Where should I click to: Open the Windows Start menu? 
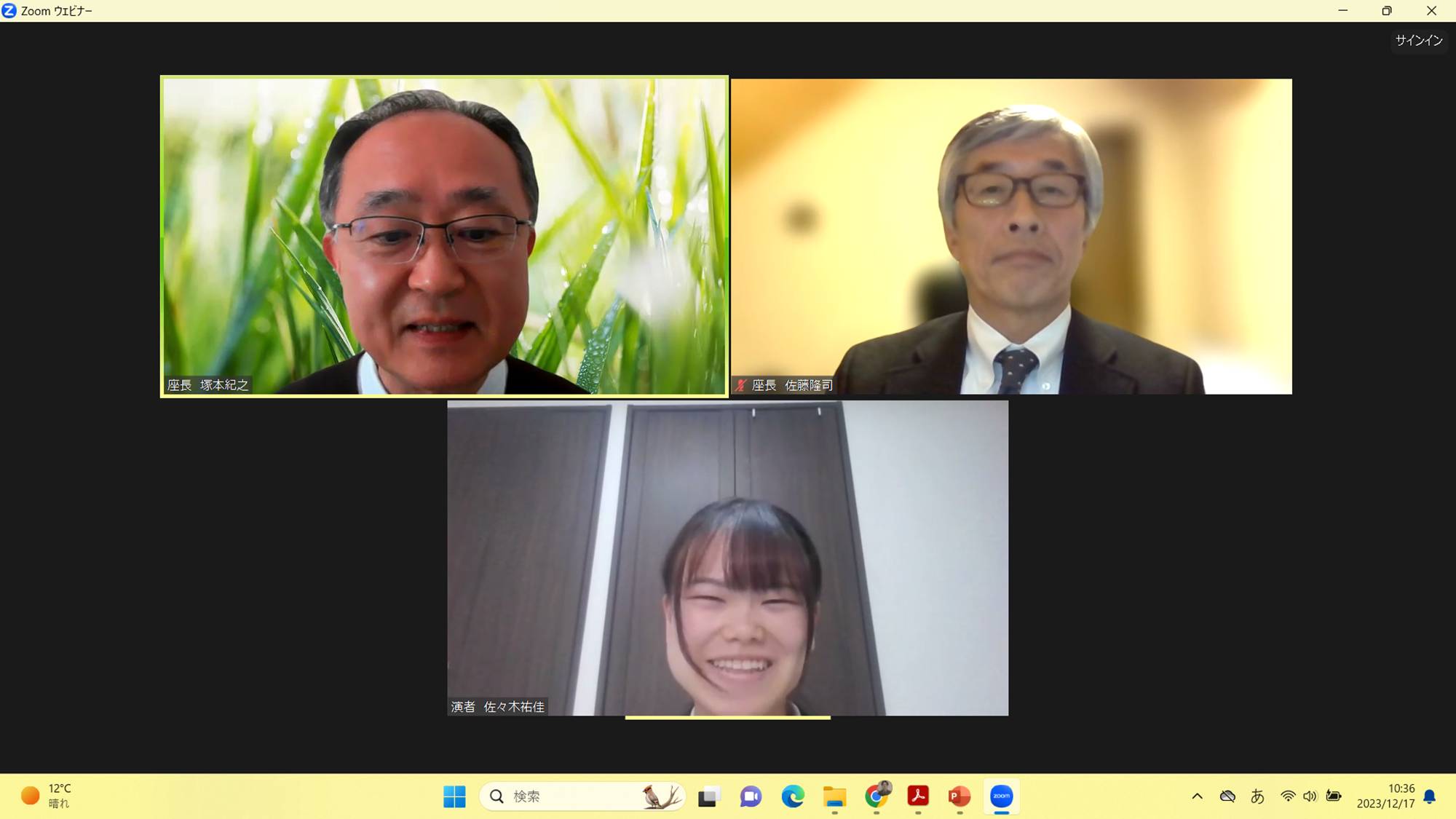coord(454,796)
